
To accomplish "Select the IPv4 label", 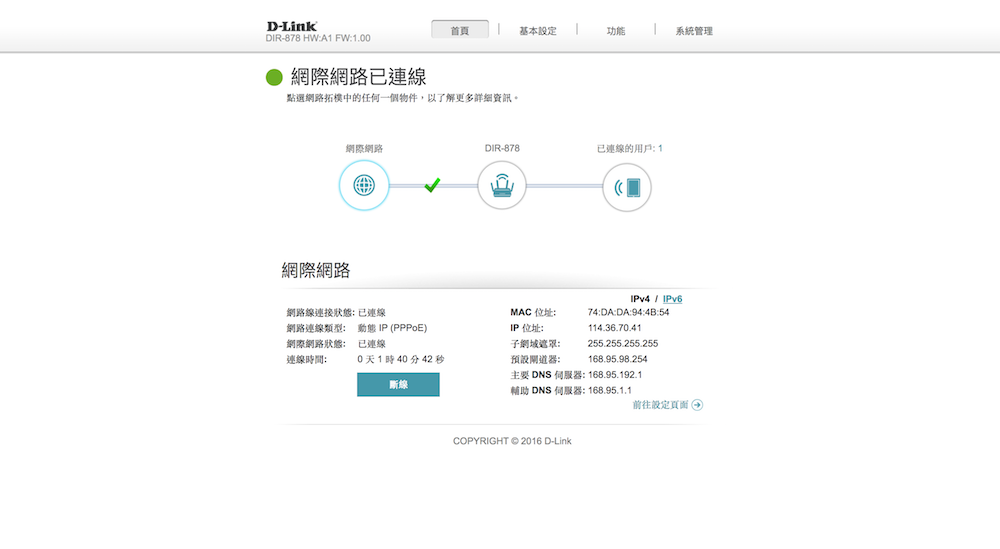I will (640, 299).
